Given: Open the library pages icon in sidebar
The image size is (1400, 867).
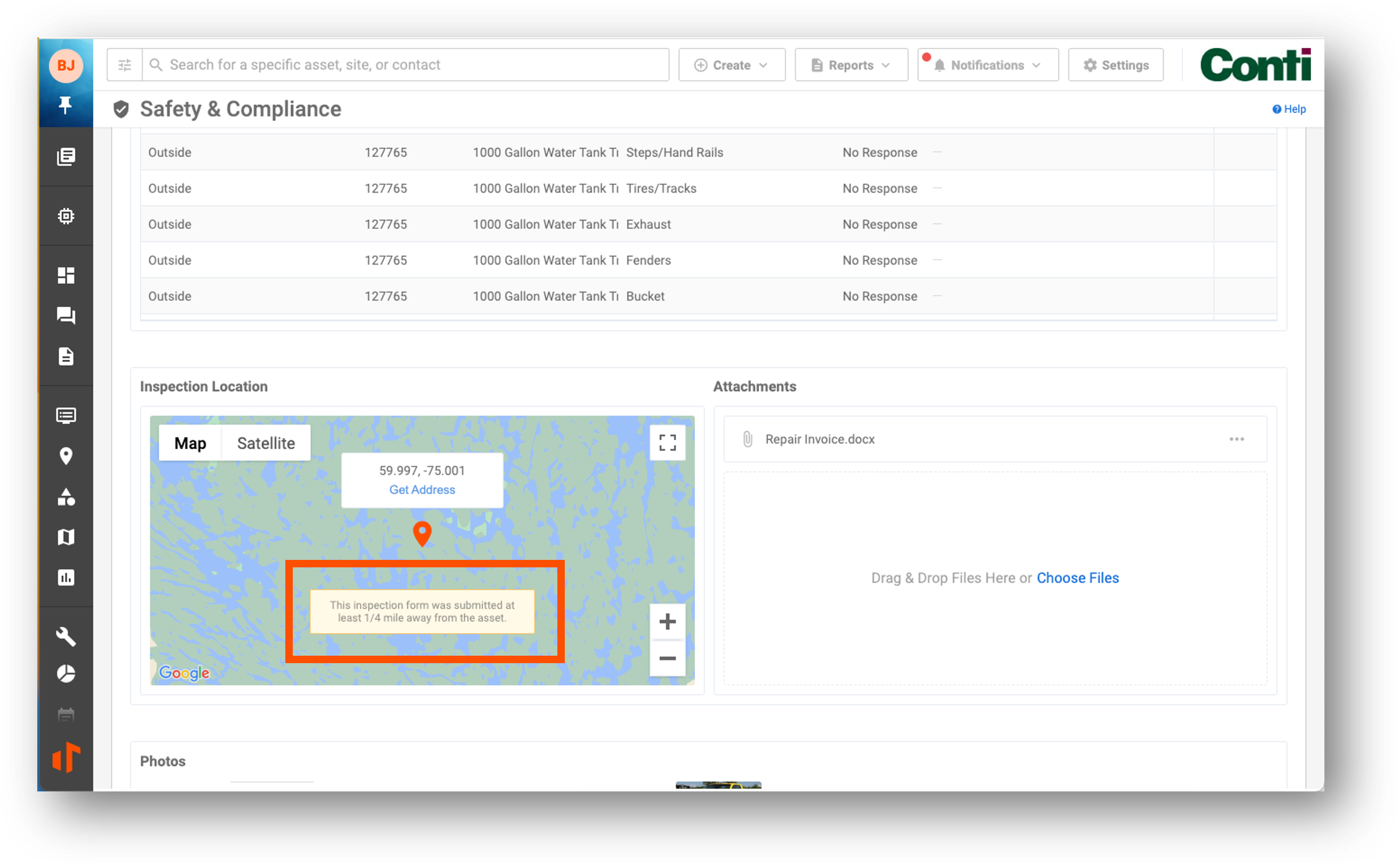Looking at the screenshot, I should click(x=66, y=156).
